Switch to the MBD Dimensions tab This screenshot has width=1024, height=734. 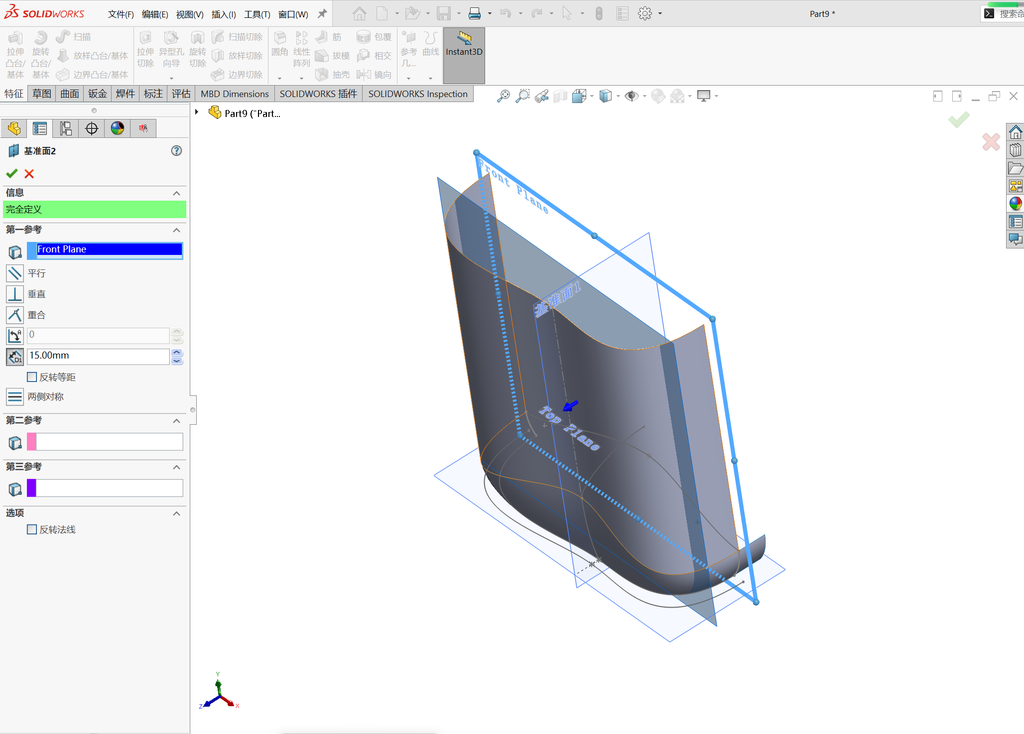click(x=234, y=94)
